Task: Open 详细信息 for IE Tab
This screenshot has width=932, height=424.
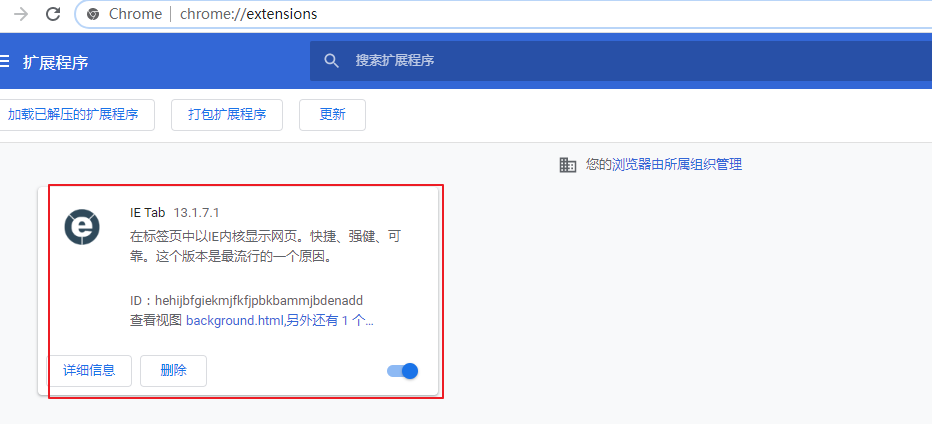Action: click(x=89, y=370)
